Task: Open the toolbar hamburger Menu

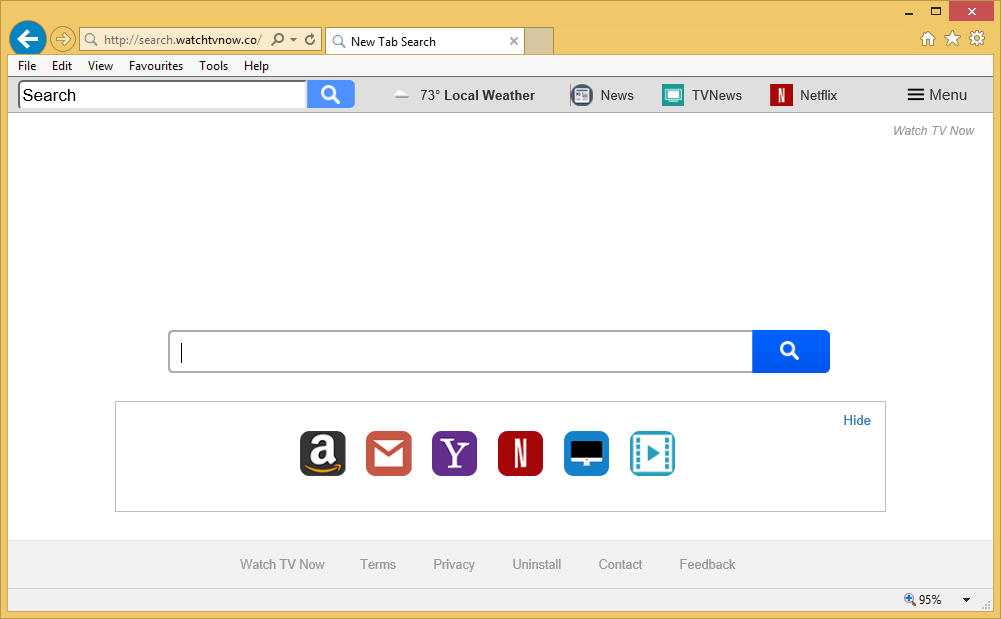Action: pyautogui.click(x=937, y=95)
